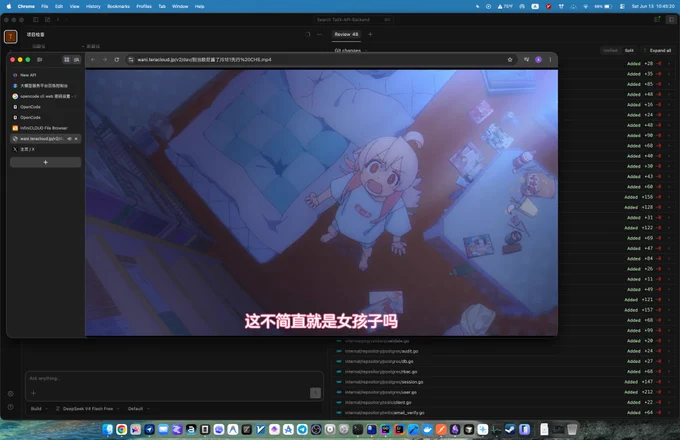Screen dimensions: 680x440
Task: Open the redis/client.go changed file
Action: coord(503,402)
